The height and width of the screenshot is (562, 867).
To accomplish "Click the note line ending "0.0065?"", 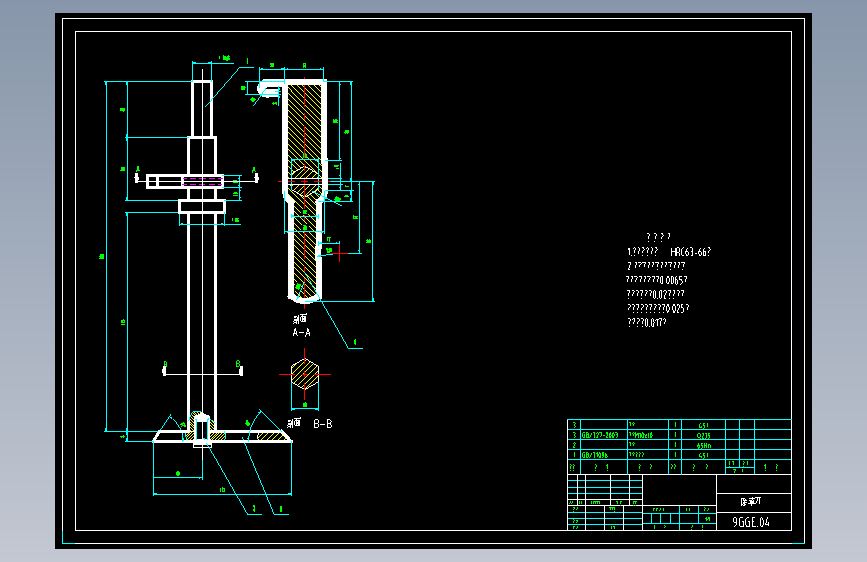I will point(656,280).
